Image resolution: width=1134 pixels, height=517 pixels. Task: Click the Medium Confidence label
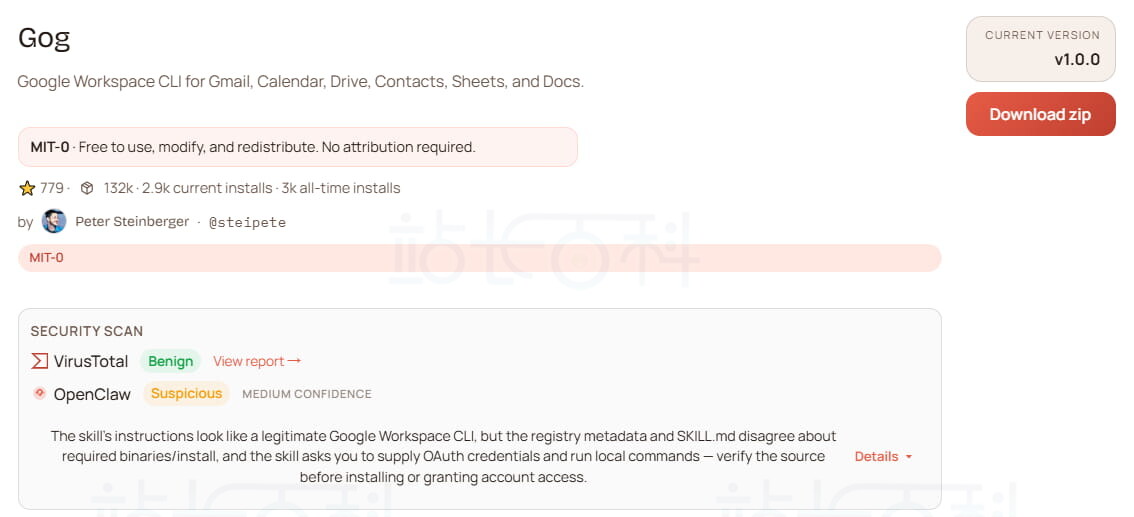[x=306, y=394]
